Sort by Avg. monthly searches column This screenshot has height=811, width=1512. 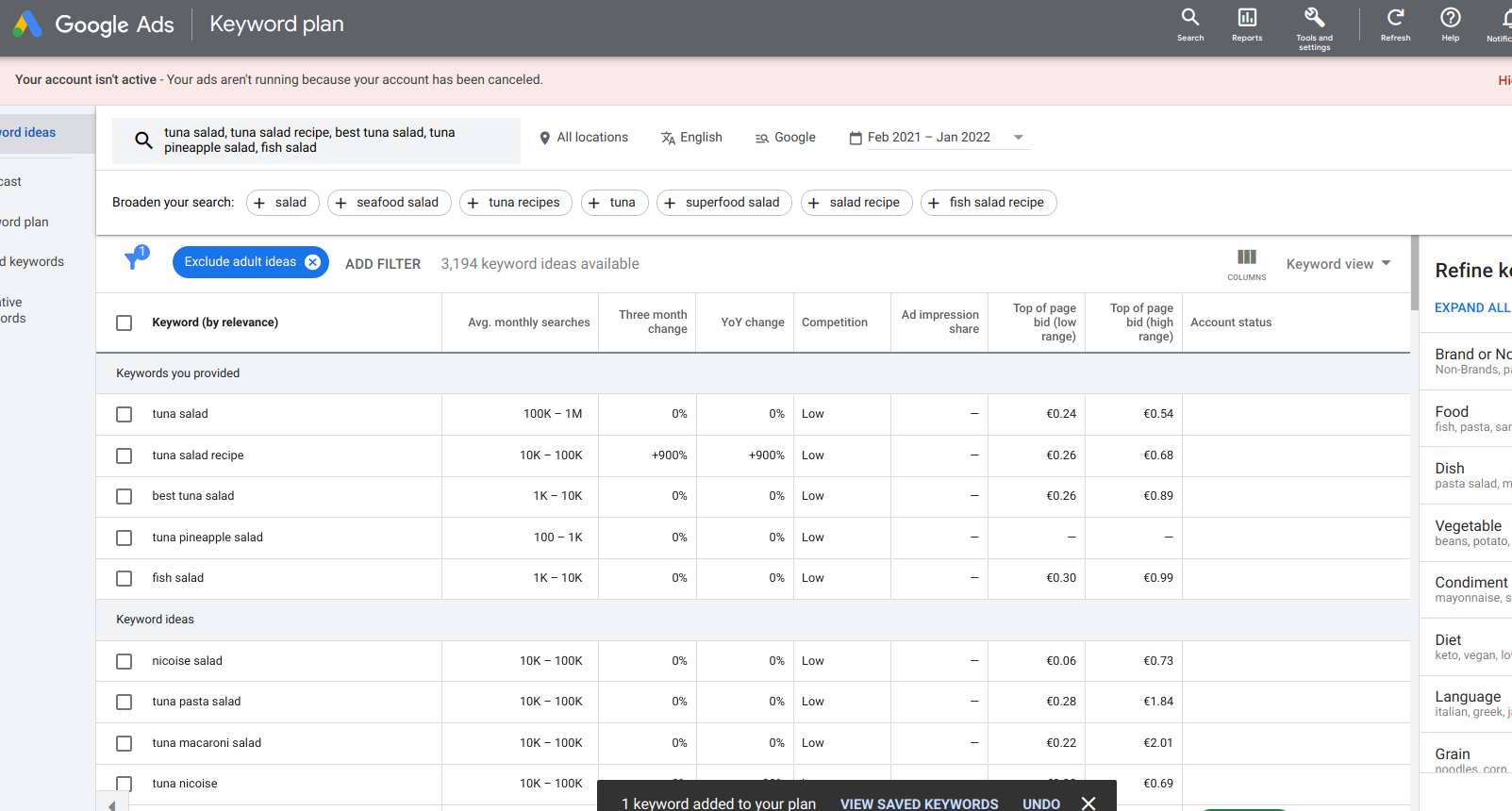528,323
